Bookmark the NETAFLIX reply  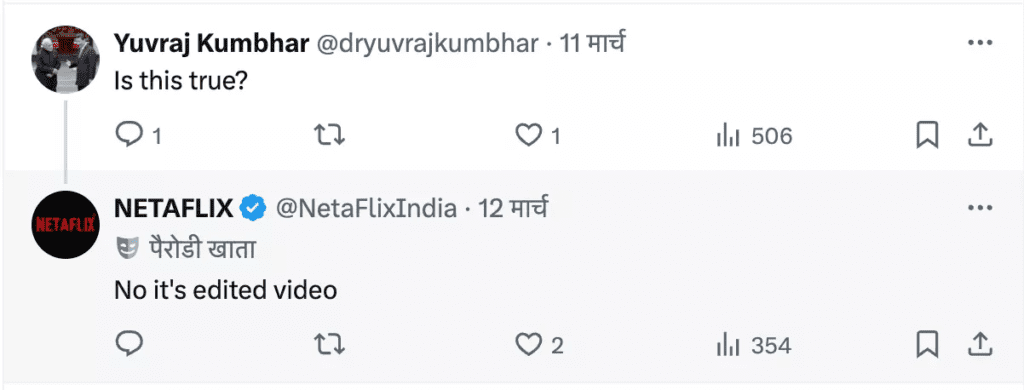[x=927, y=344]
